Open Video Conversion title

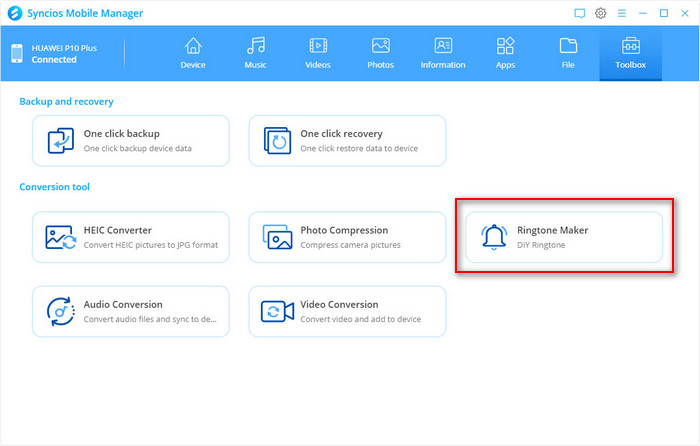pyautogui.click(x=339, y=304)
